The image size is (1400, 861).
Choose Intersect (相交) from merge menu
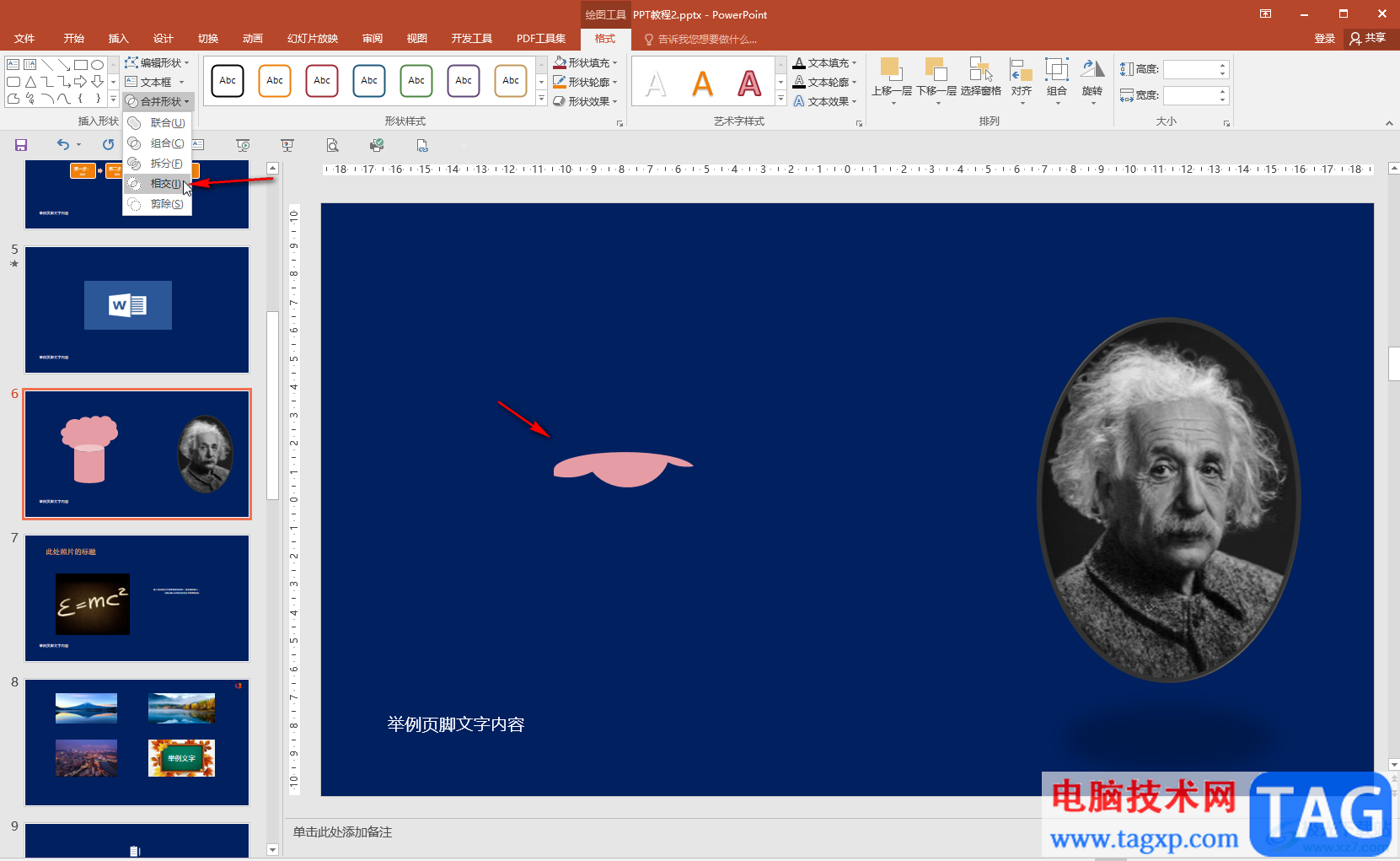point(158,184)
